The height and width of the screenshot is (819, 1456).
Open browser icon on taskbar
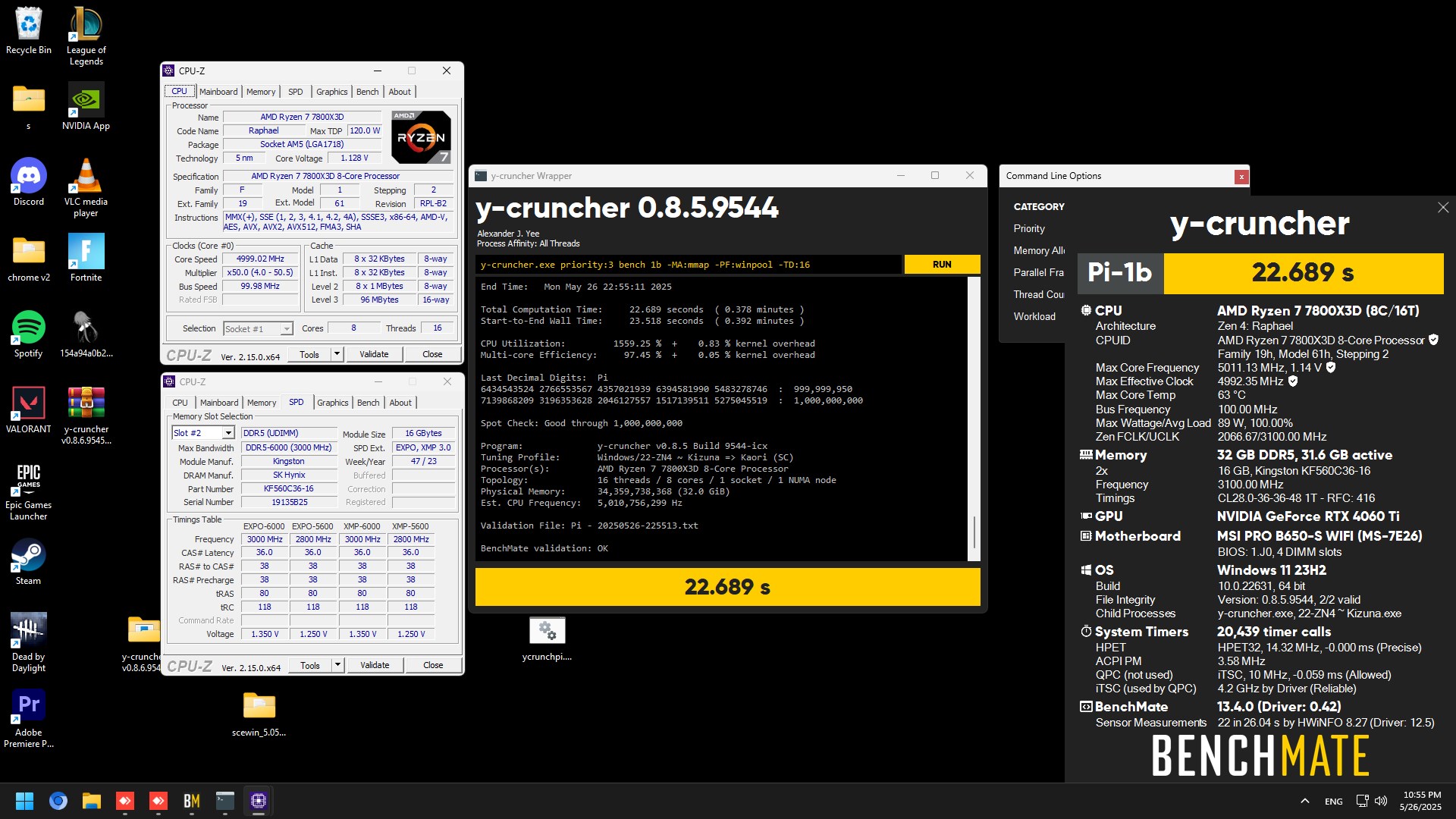pyautogui.click(x=58, y=801)
